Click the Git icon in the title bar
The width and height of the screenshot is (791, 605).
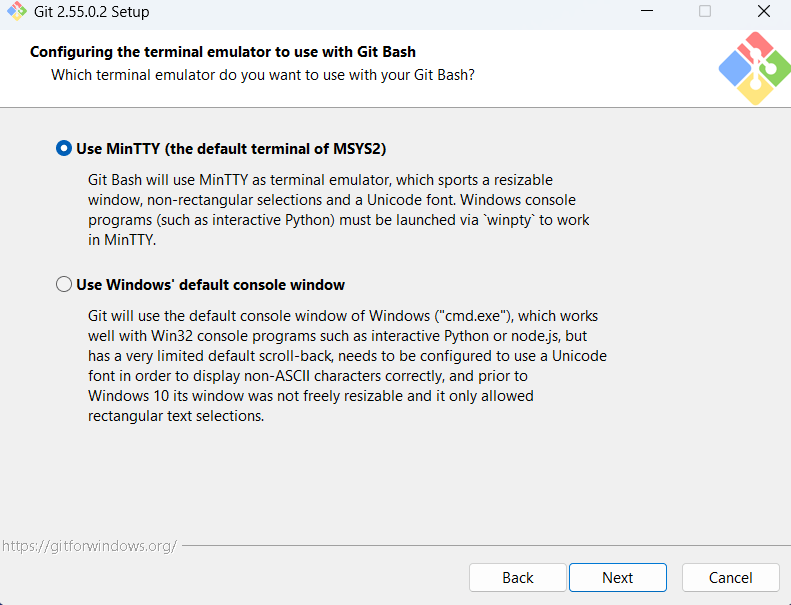17,11
